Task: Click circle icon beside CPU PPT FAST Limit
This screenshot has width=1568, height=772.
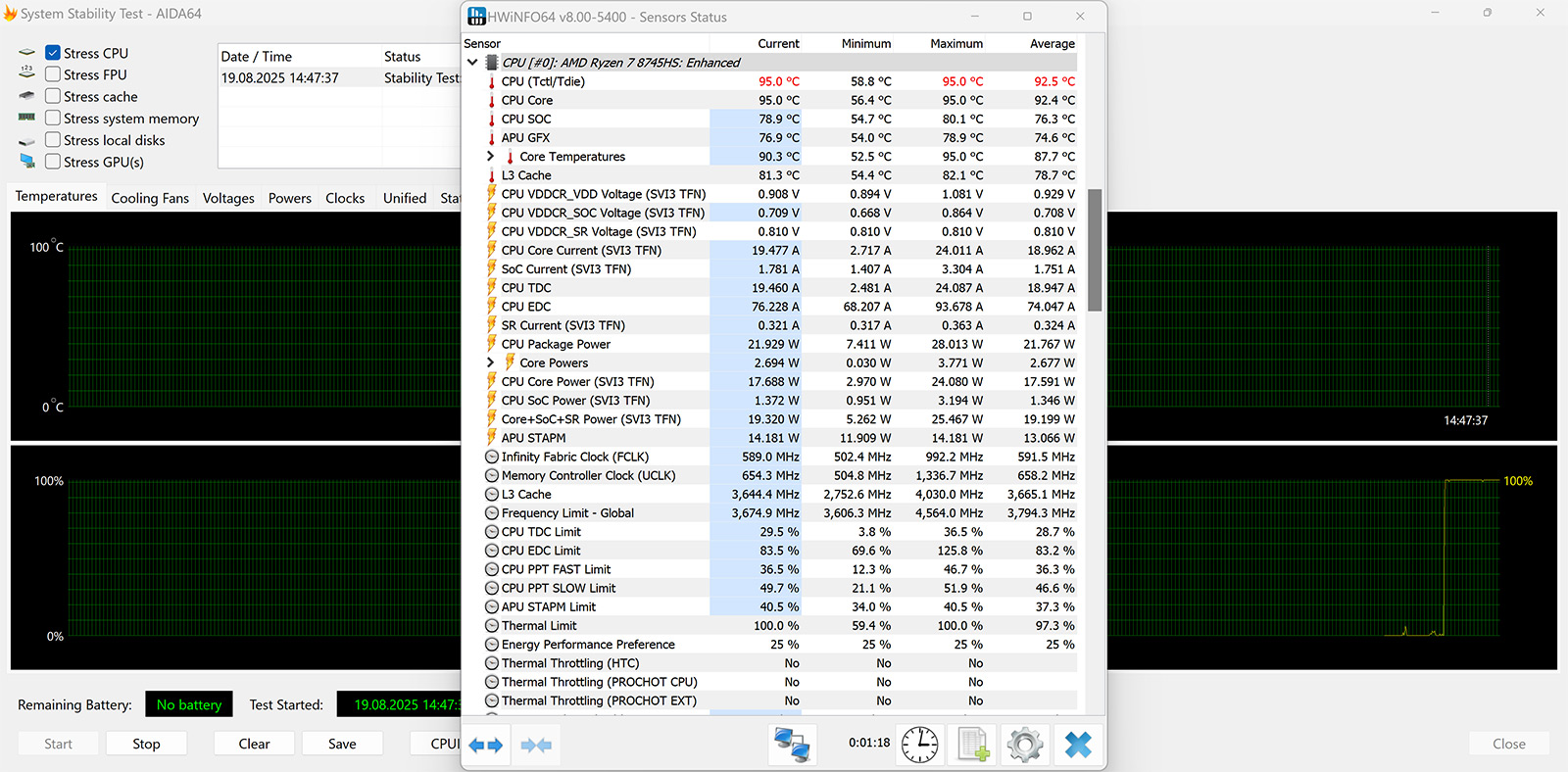Action: coord(492,569)
